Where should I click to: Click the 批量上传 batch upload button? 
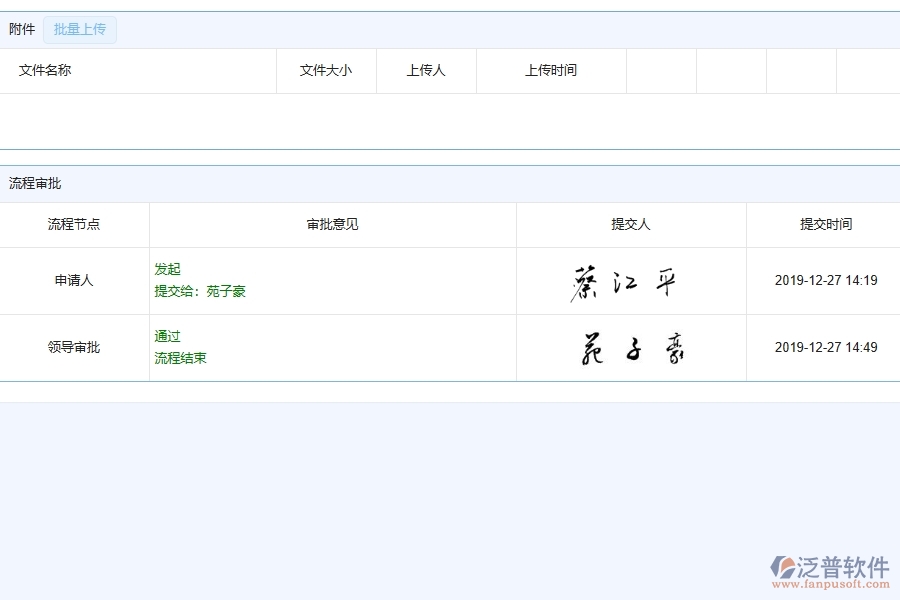click(80, 29)
